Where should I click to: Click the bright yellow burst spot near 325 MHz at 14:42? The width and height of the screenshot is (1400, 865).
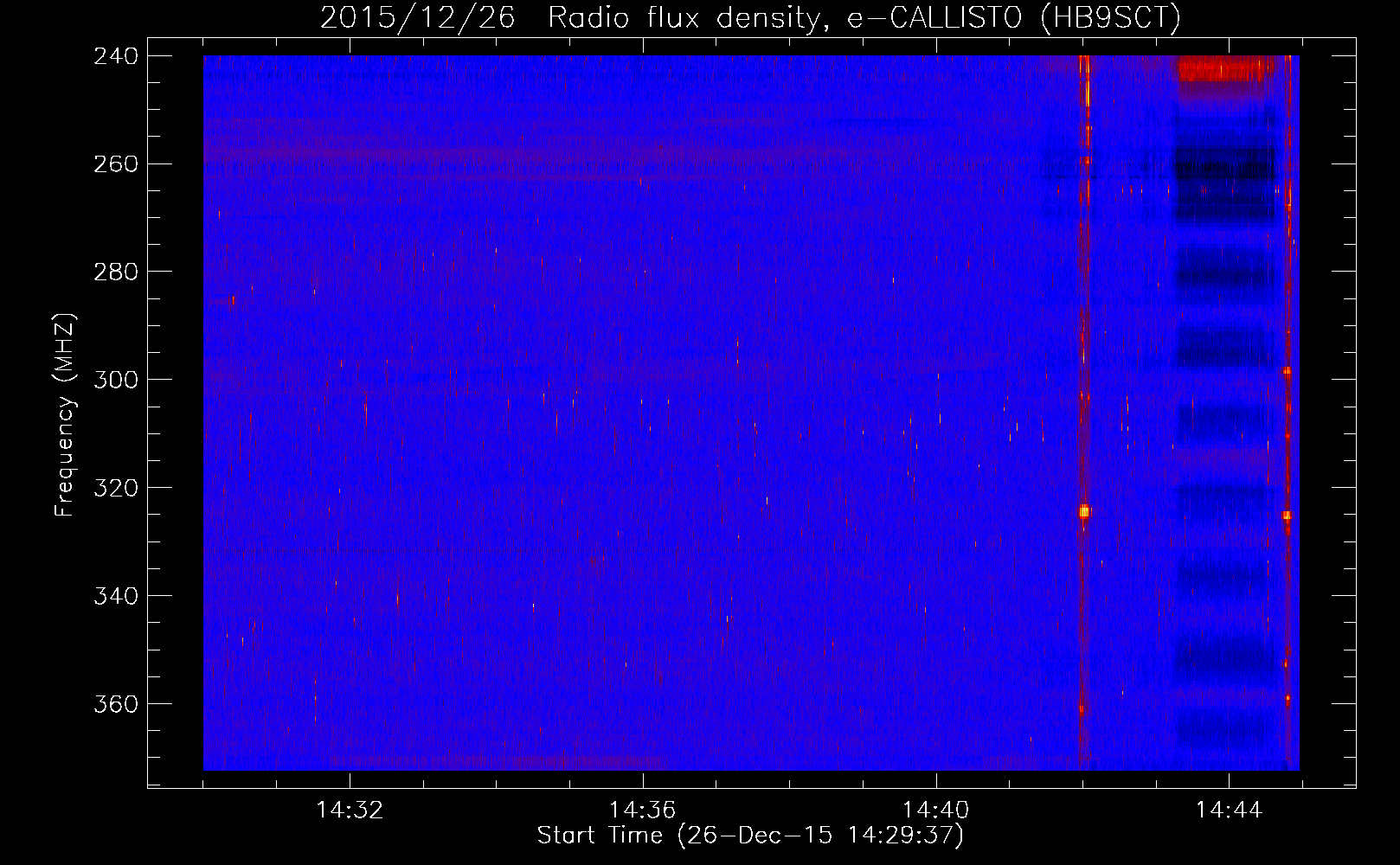1084,512
